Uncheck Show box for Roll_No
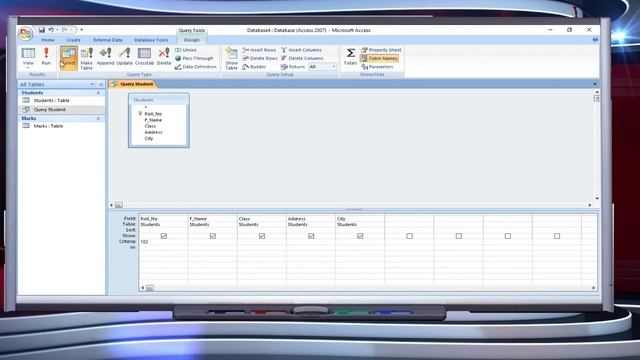This screenshot has width=640, height=360. coord(164,236)
